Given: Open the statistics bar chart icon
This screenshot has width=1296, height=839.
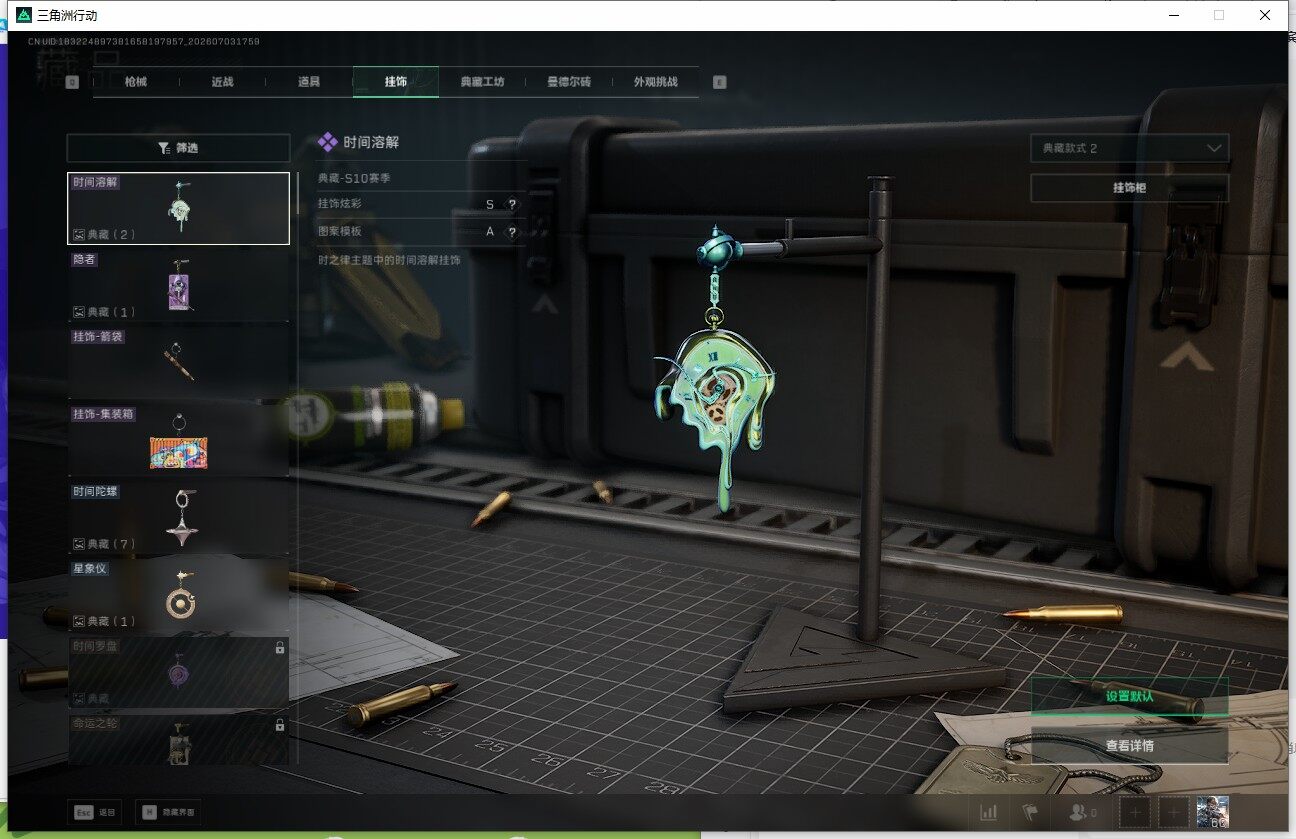Looking at the screenshot, I should 989,813.
